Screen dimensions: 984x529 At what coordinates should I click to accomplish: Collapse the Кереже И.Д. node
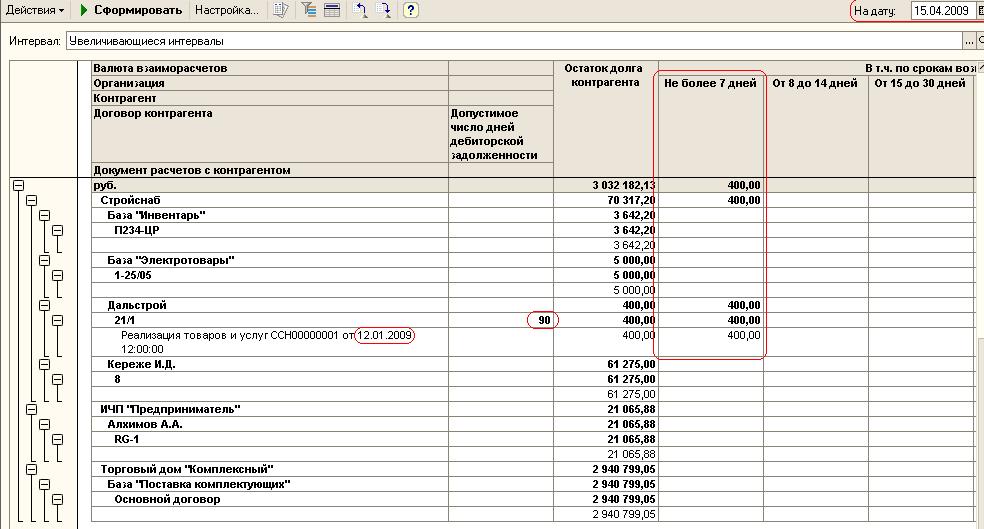[x=45, y=365]
